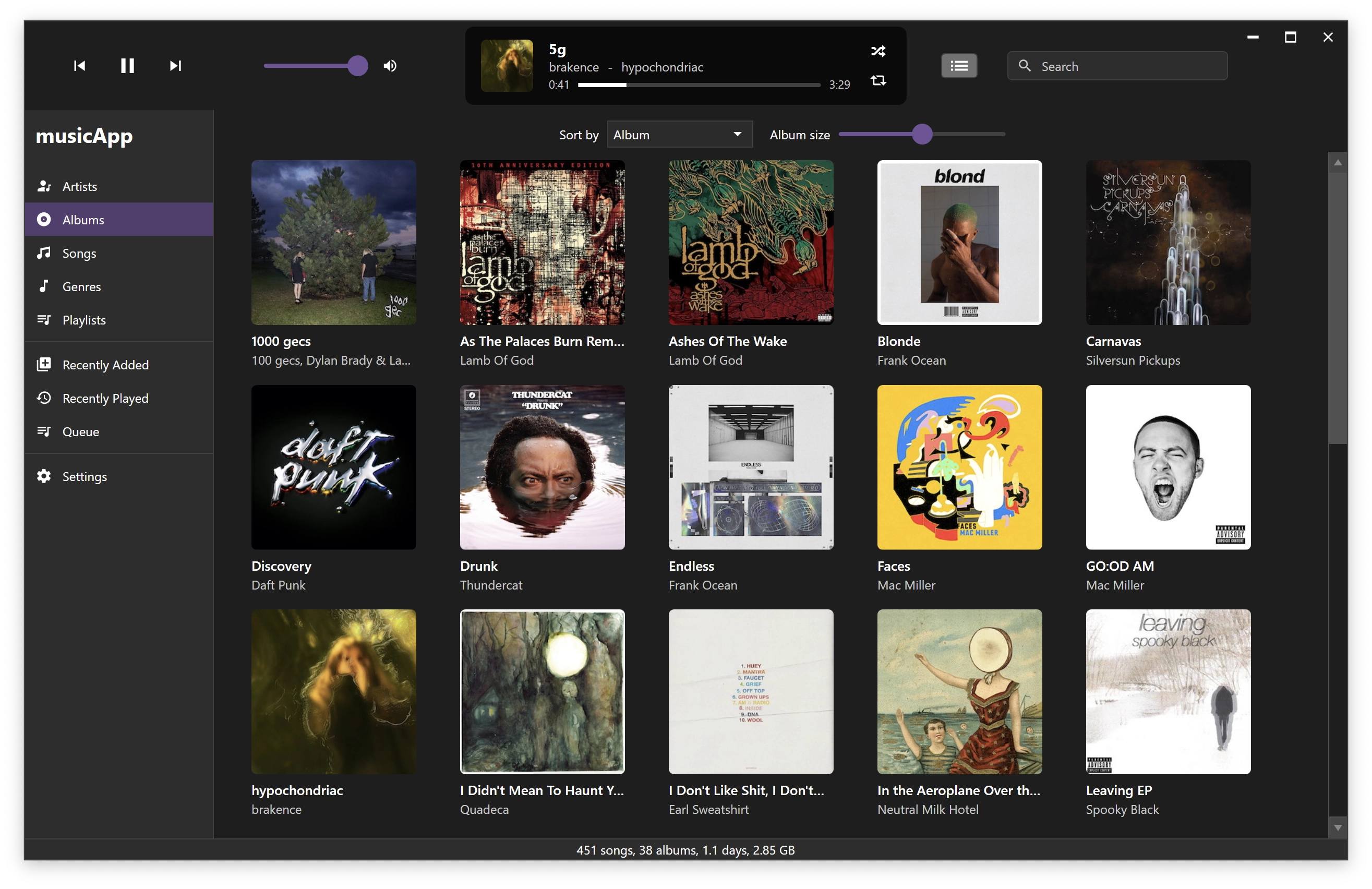Click brakence in the now playing bar
1372x889 pixels.
pyautogui.click(x=574, y=67)
